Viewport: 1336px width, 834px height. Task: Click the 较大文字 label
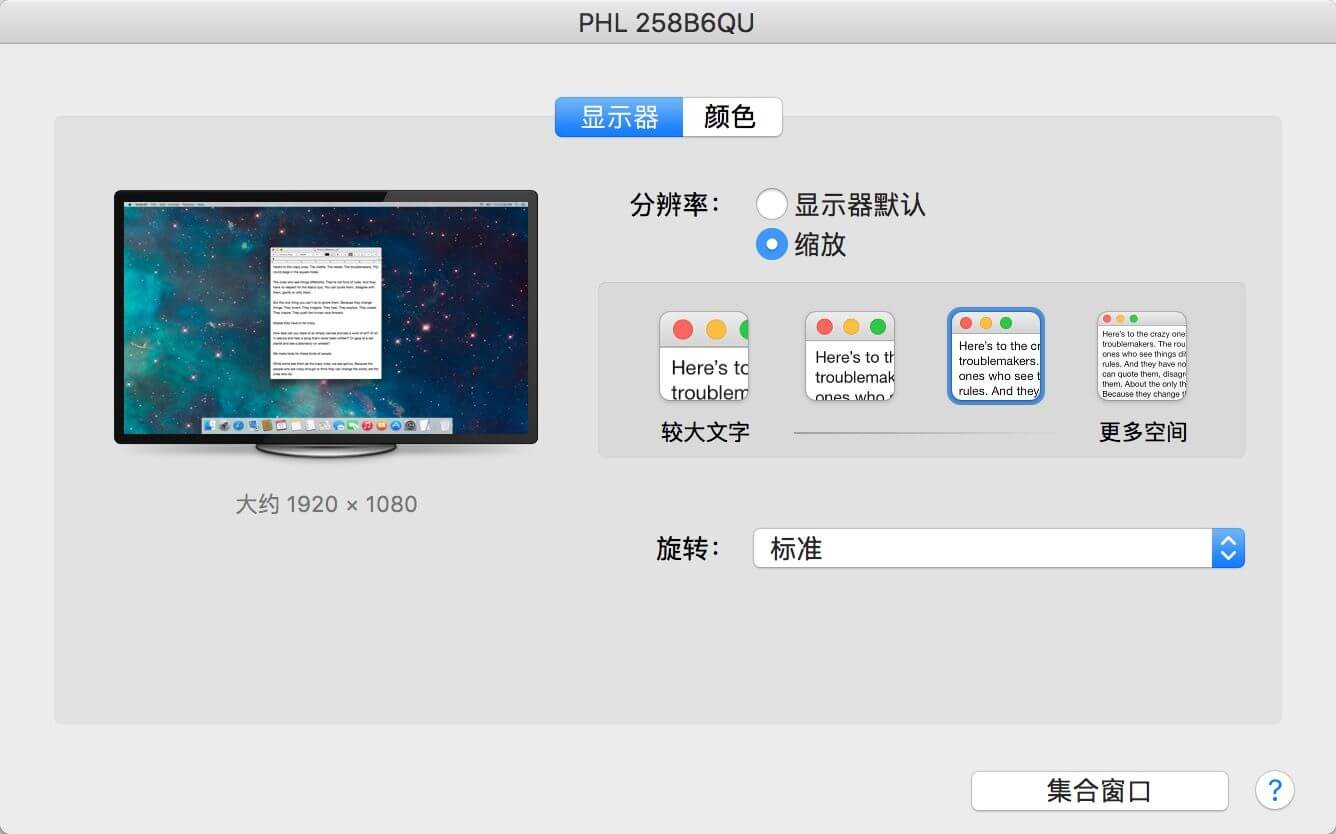tap(705, 432)
